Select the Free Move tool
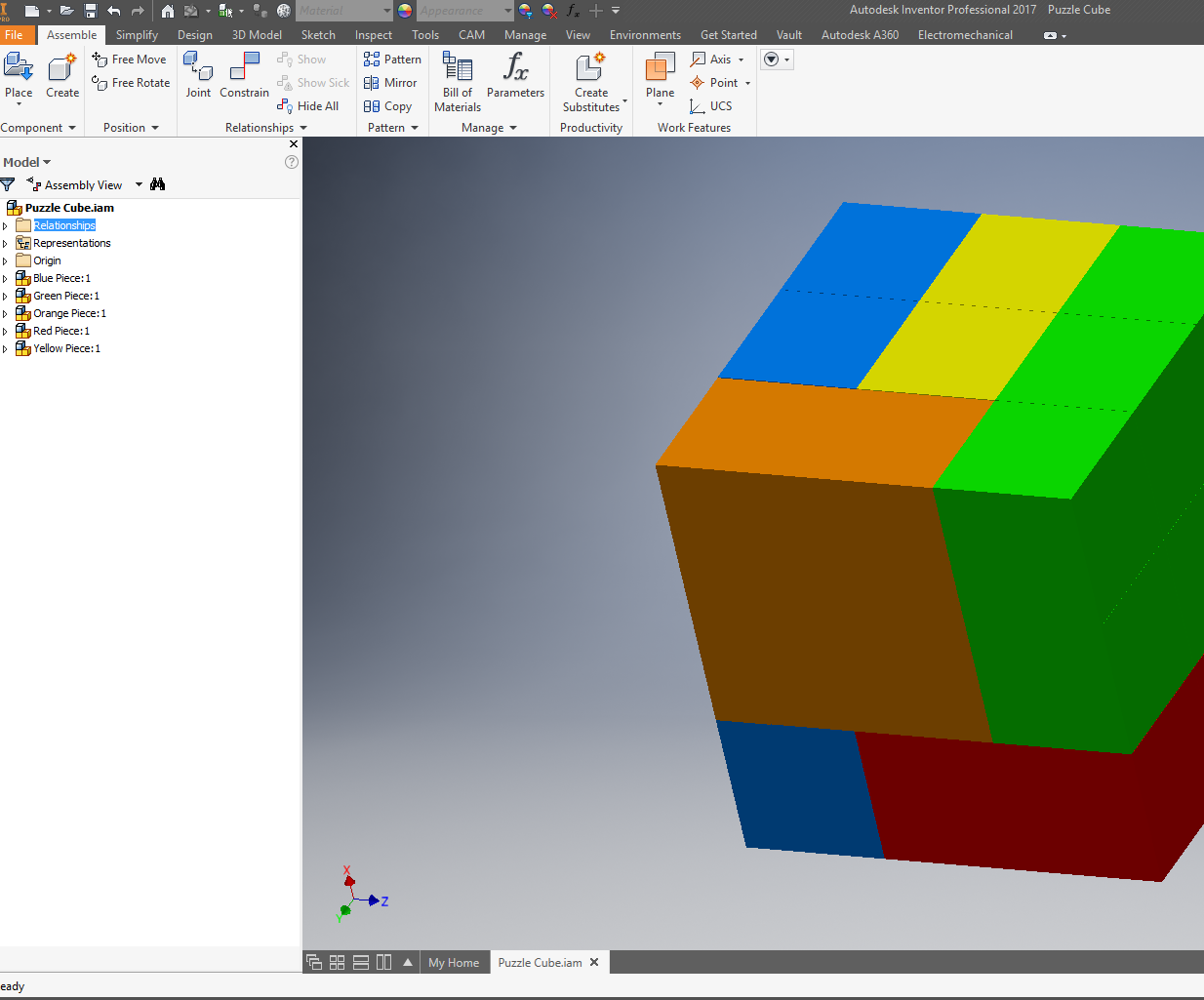 (x=130, y=59)
